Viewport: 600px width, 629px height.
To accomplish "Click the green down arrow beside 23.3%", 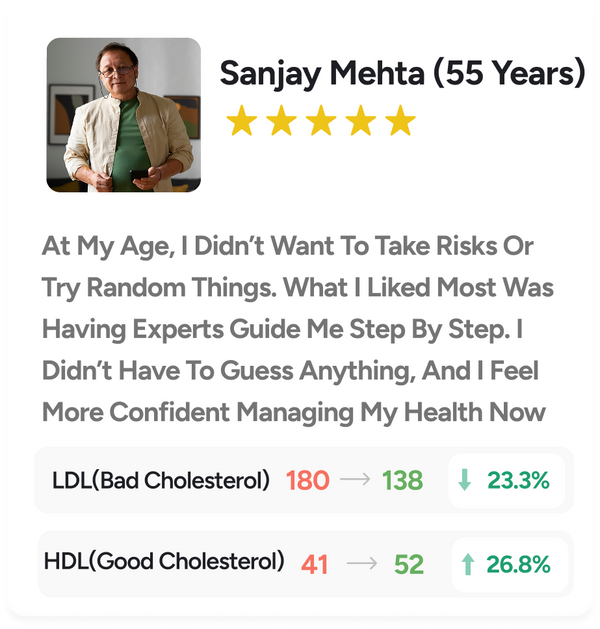I will pos(464,480).
